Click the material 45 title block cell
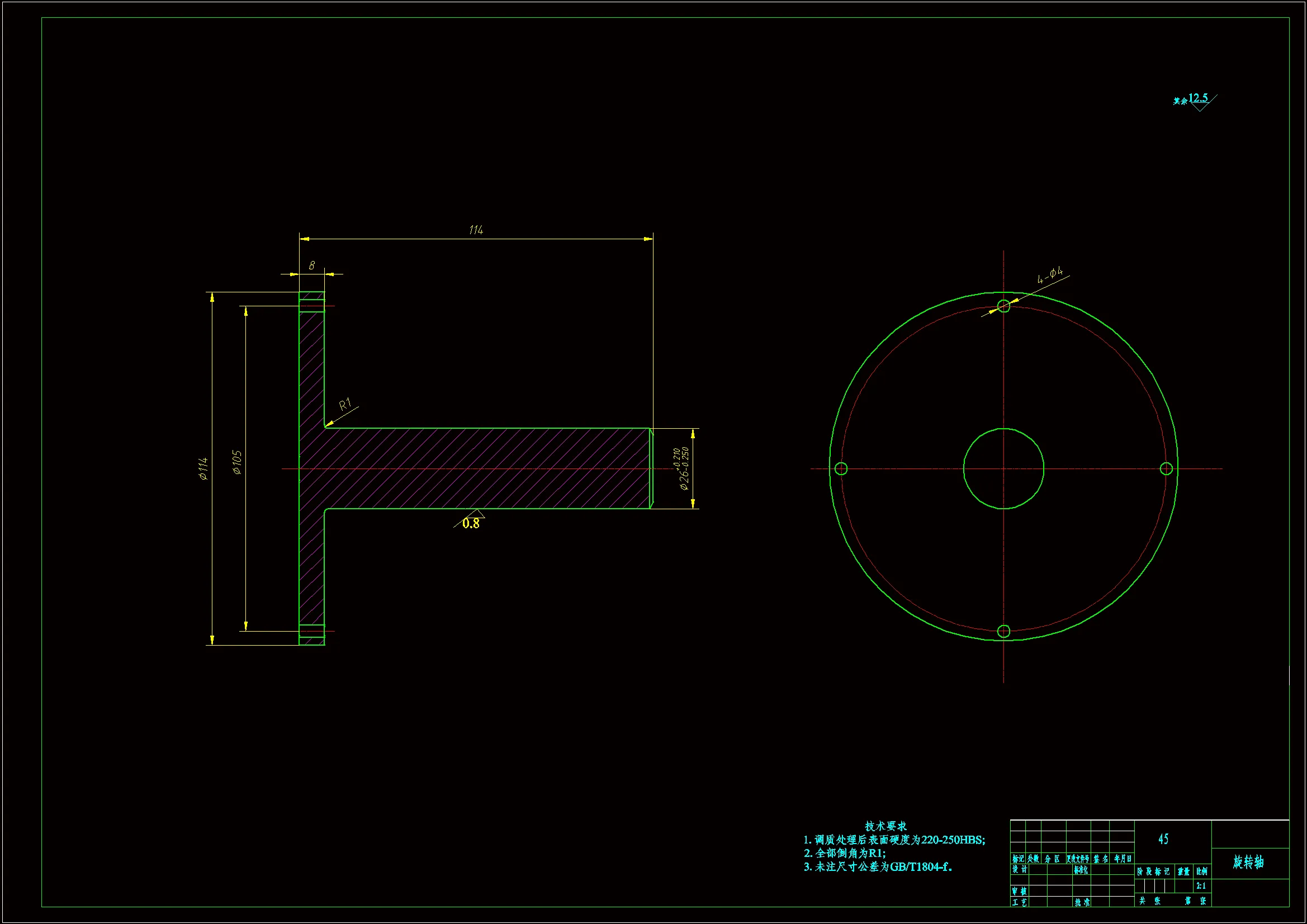 click(x=1163, y=838)
